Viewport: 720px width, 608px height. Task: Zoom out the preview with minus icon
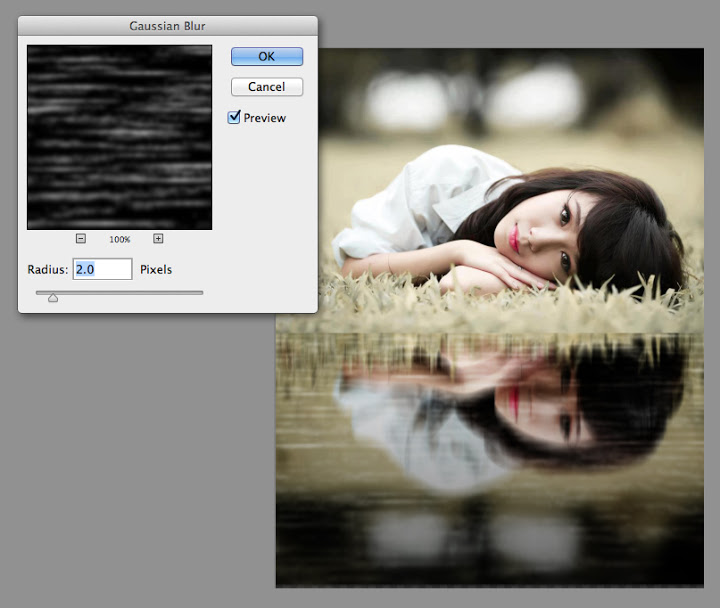click(81, 239)
